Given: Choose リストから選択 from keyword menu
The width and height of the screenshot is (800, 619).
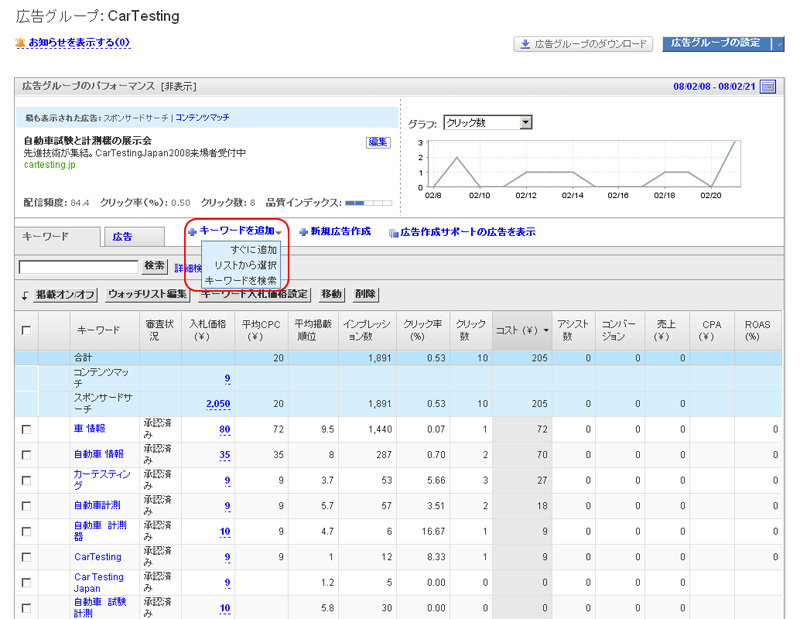Looking at the screenshot, I should 245,265.
